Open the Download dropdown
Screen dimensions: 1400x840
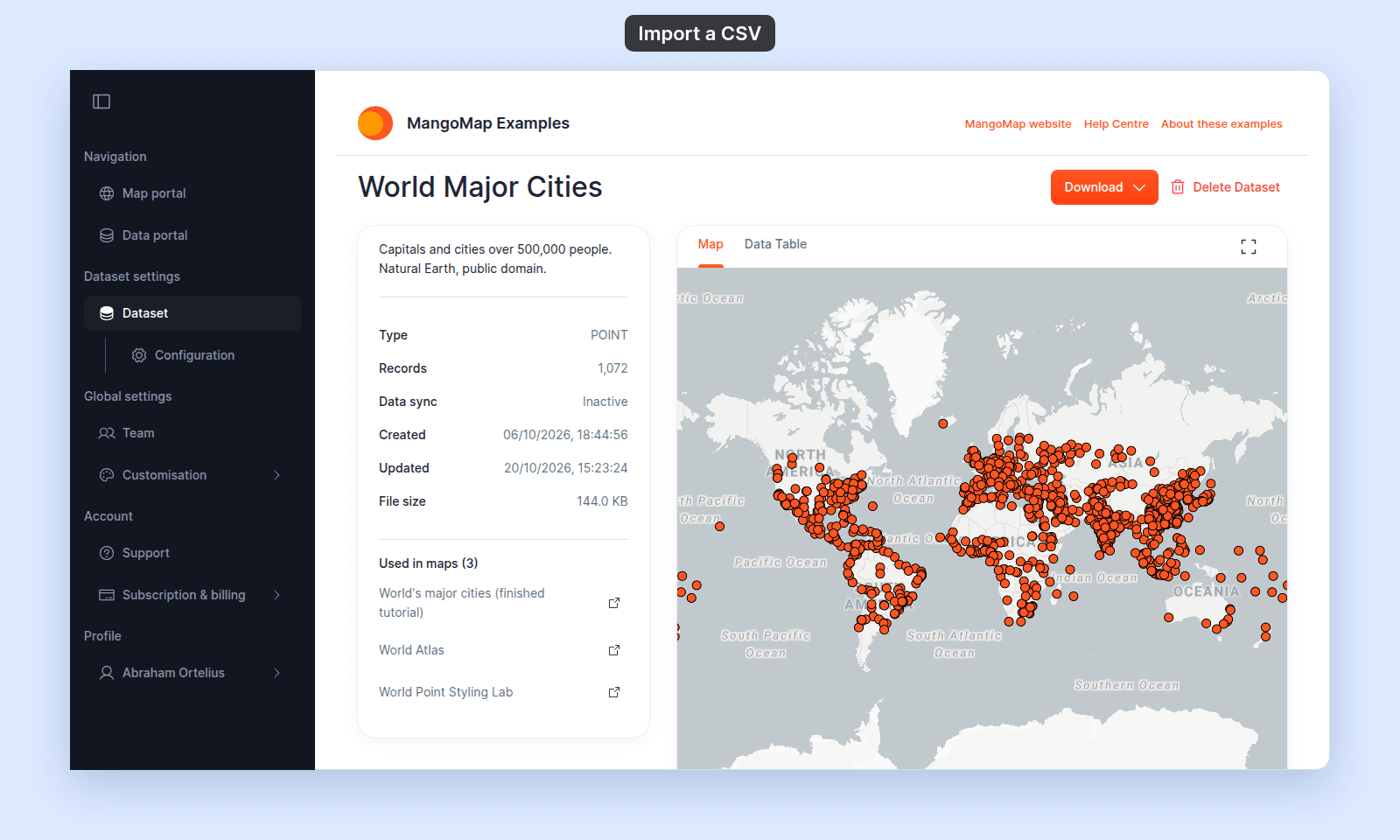click(x=1104, y=187)
